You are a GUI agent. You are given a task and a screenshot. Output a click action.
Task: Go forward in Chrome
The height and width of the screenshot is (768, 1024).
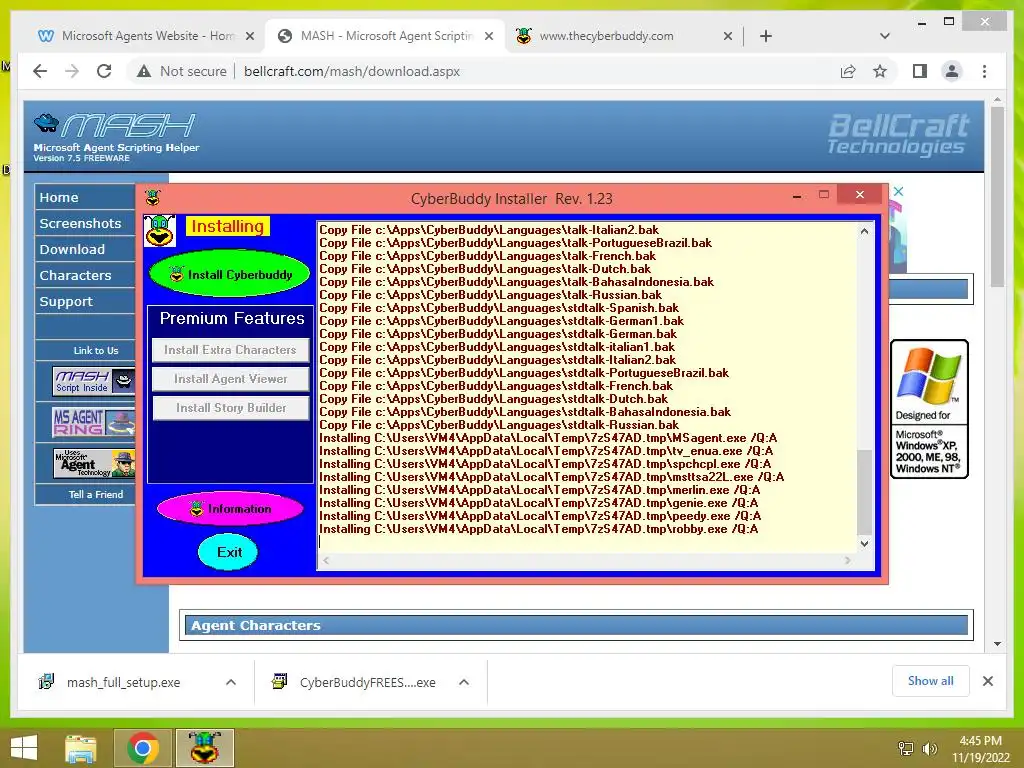click(72, 71)
